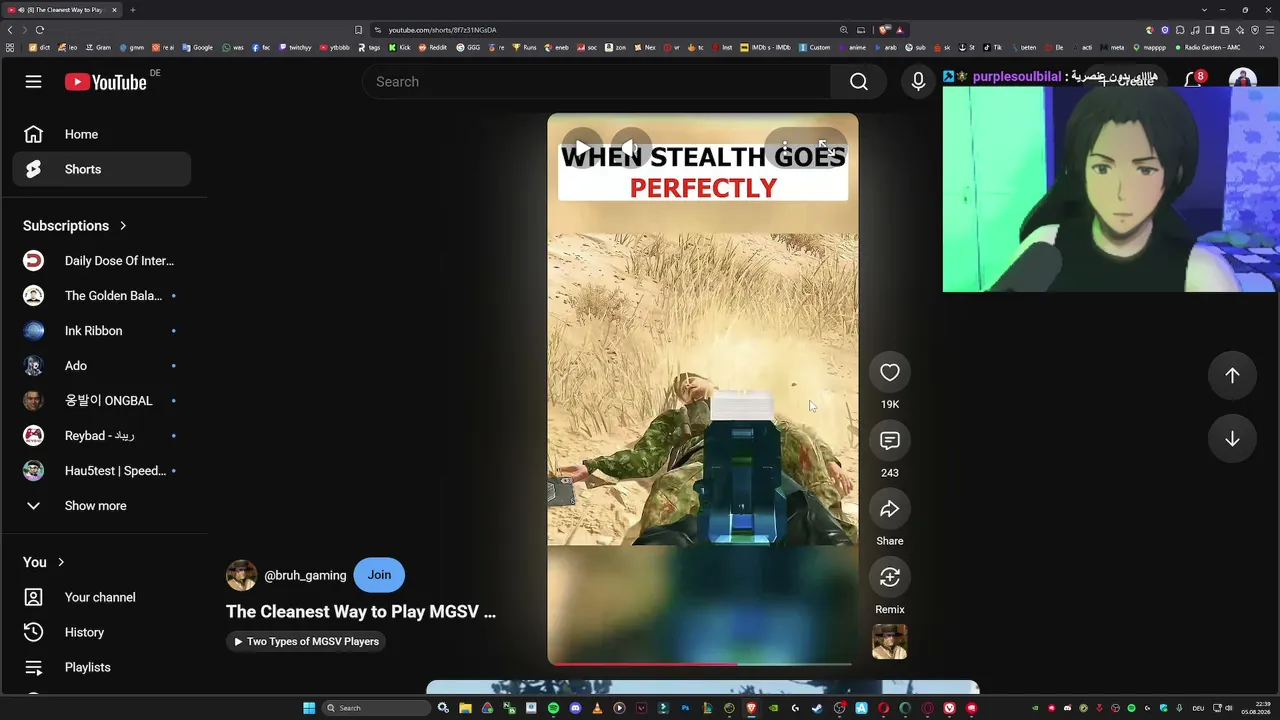
Task: Open the Google bookmark
Action: pos(198,47)
